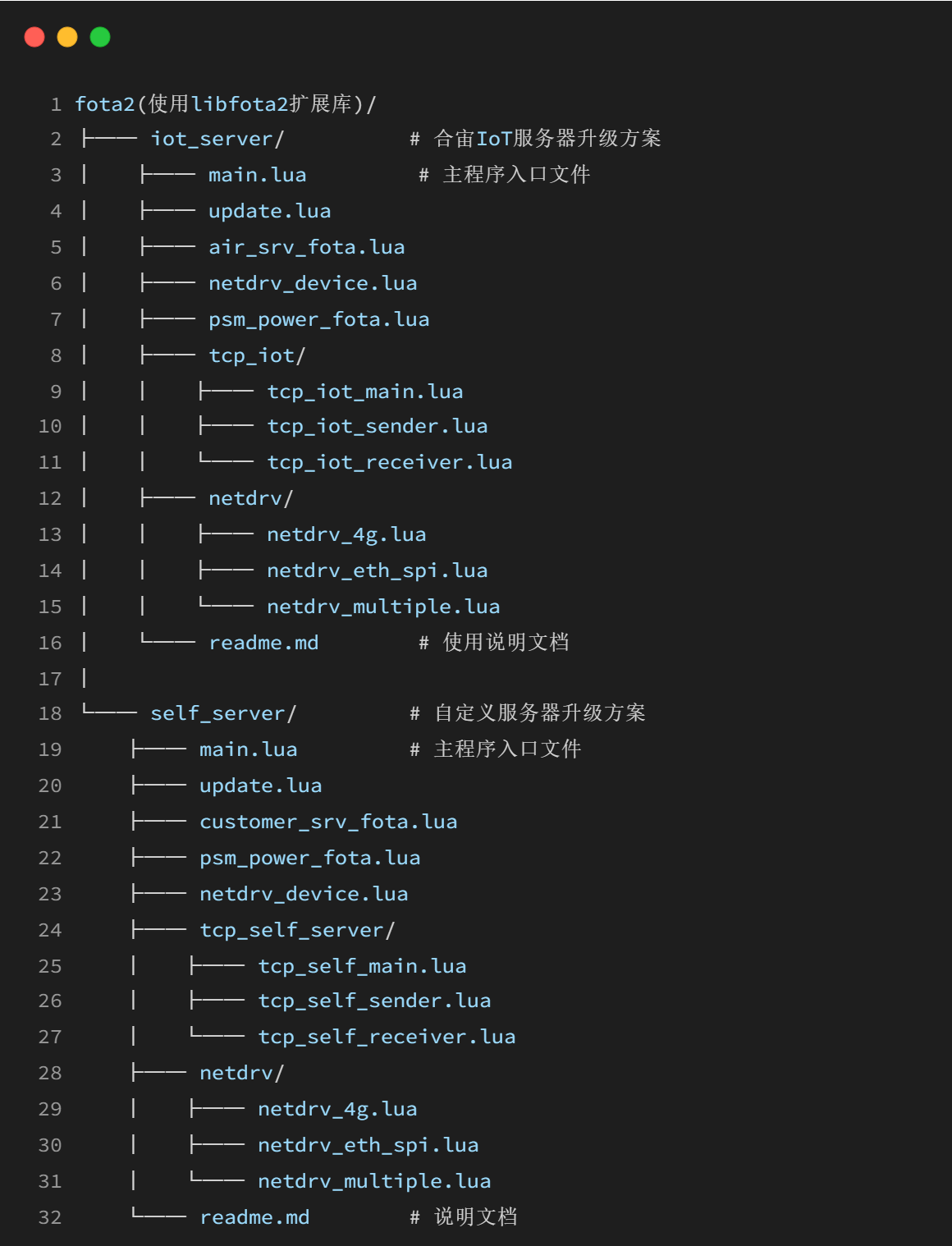
Task: Click line number 17 in the gutter
Action: (50, 679)
